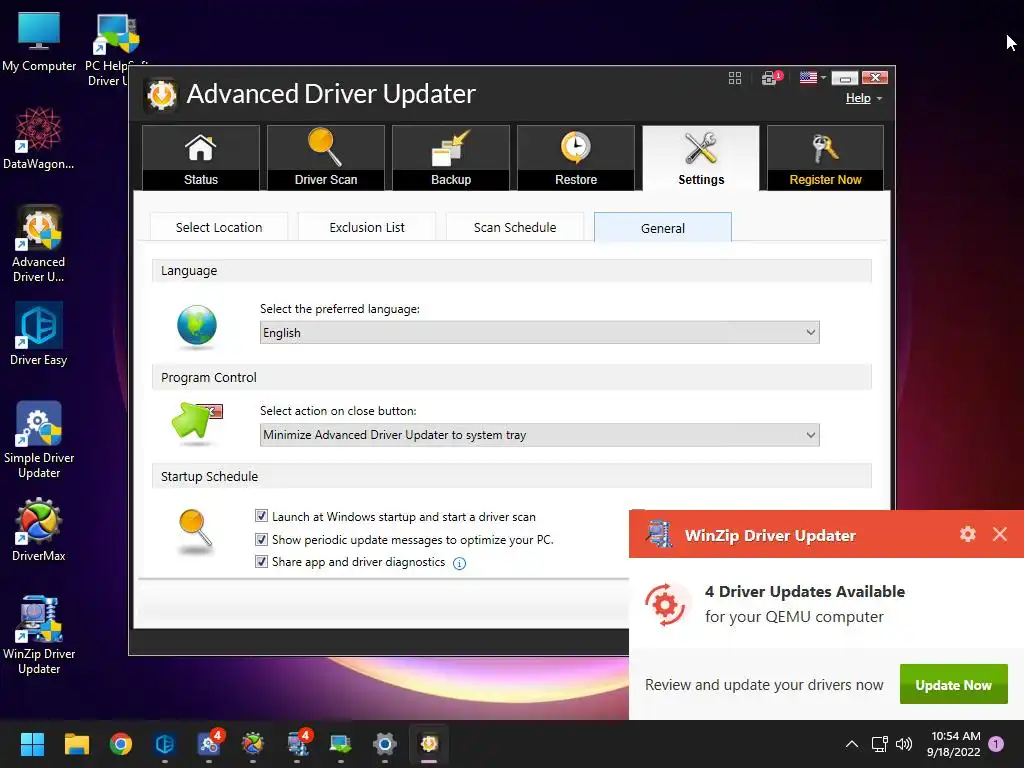Screen dimensions: 1024x768
Task: Open the Driver Scan tab
Action: (325, 158)
